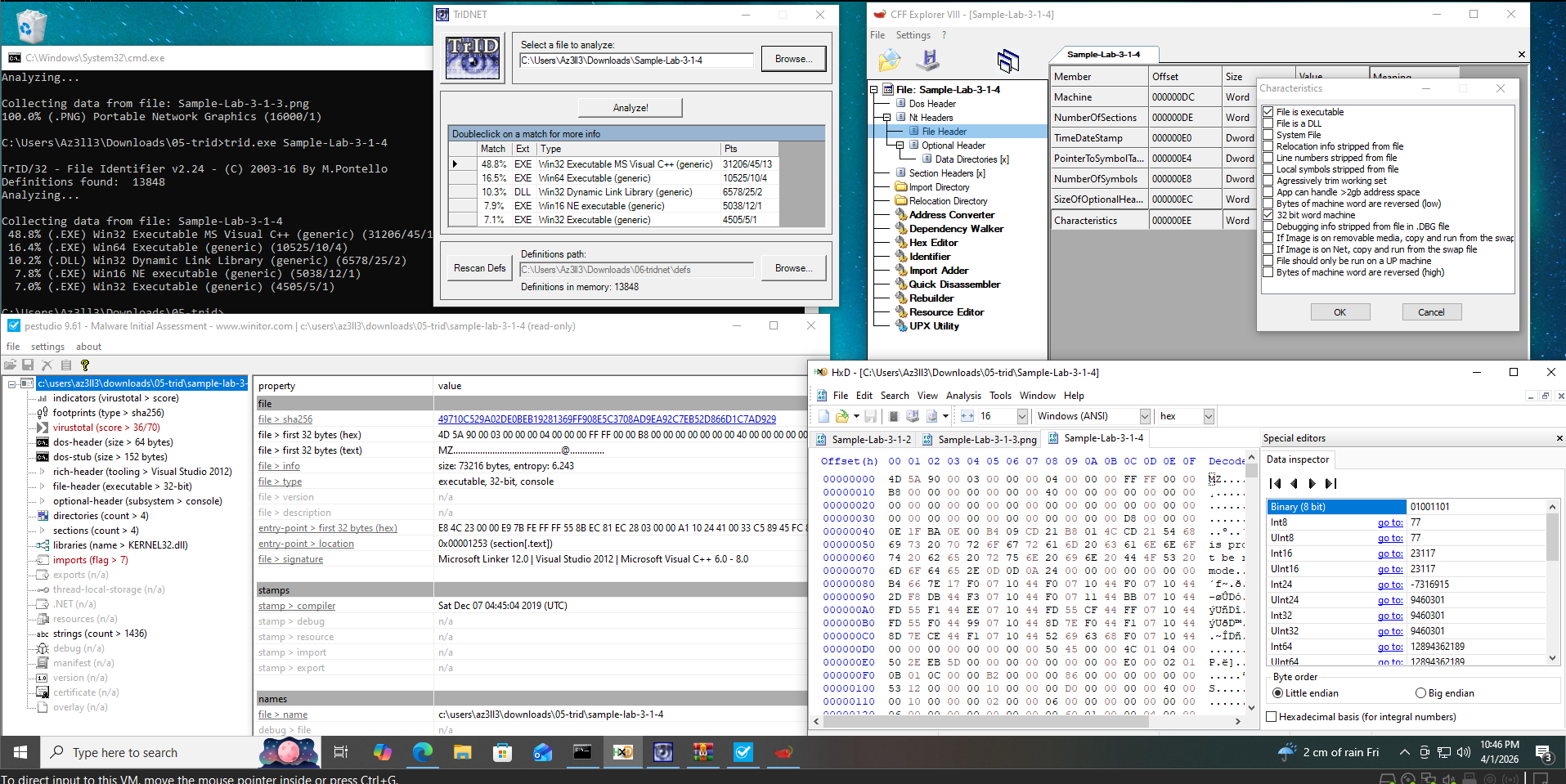This screenshot has height=784, width=1566.
Task: Open the hex offset base dropdown
Action: pos(1209,416)
